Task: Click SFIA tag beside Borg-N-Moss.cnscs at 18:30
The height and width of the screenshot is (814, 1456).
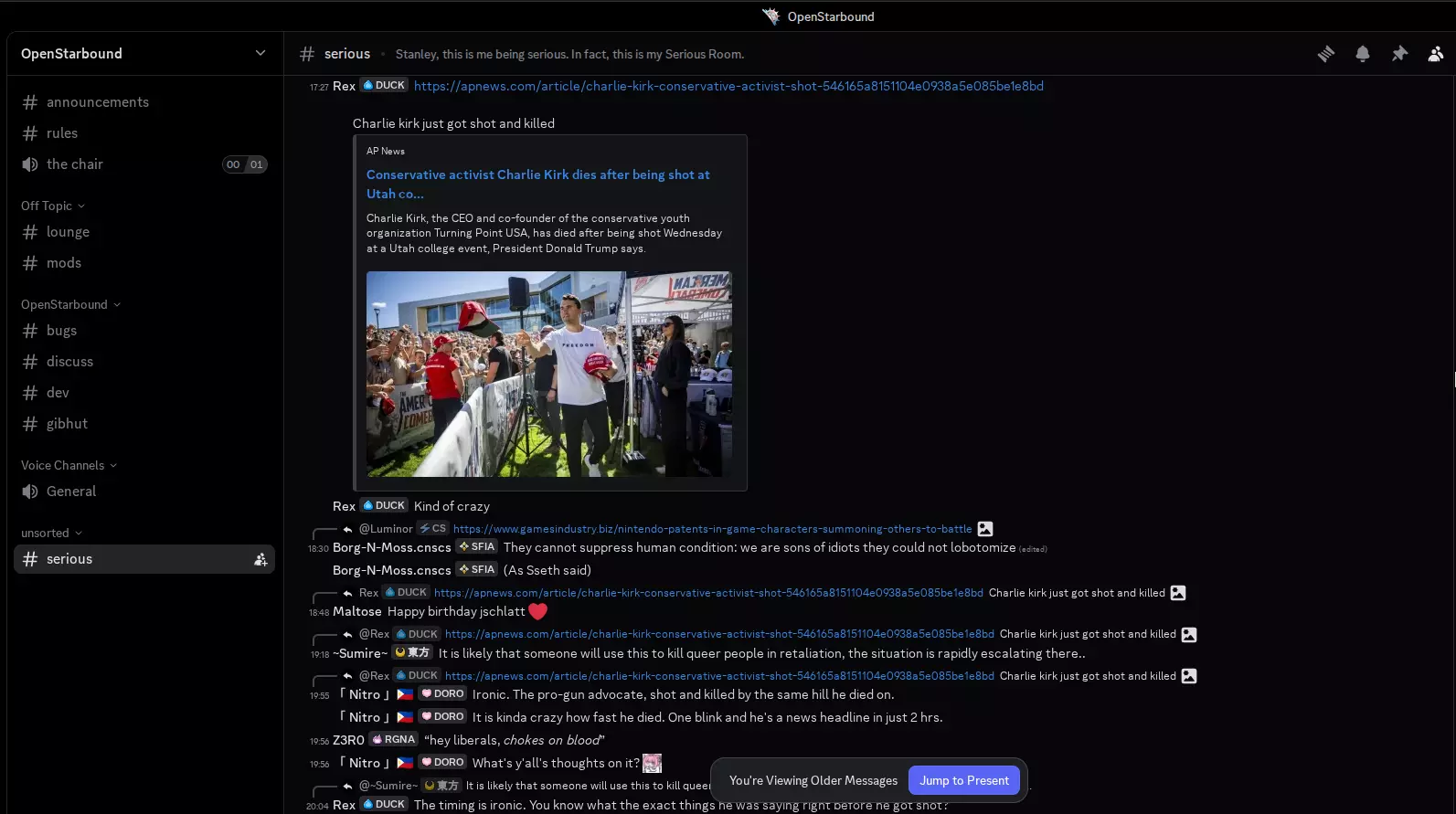Action: pyautogui.click(x=477, y=546)
